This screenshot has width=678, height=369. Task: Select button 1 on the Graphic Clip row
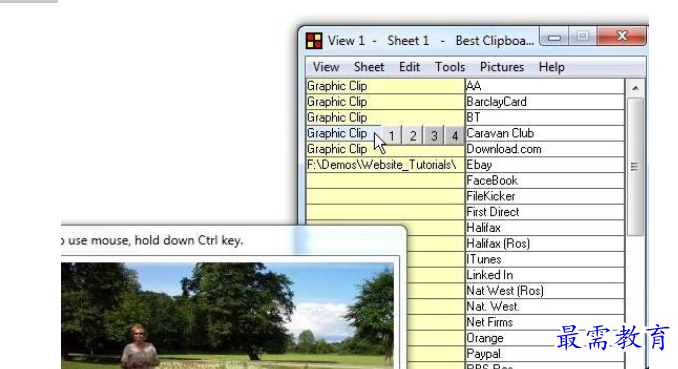click(391, 135)
